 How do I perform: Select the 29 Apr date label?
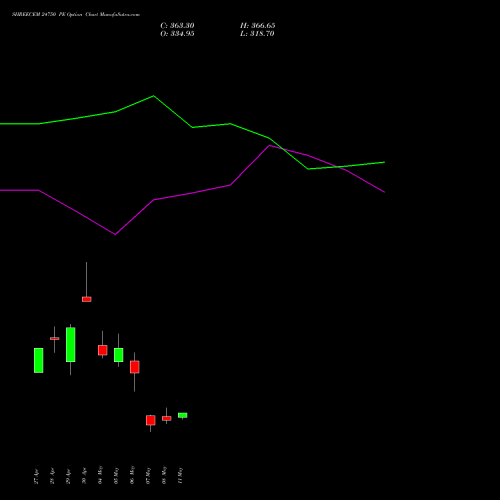pos(68,476)
